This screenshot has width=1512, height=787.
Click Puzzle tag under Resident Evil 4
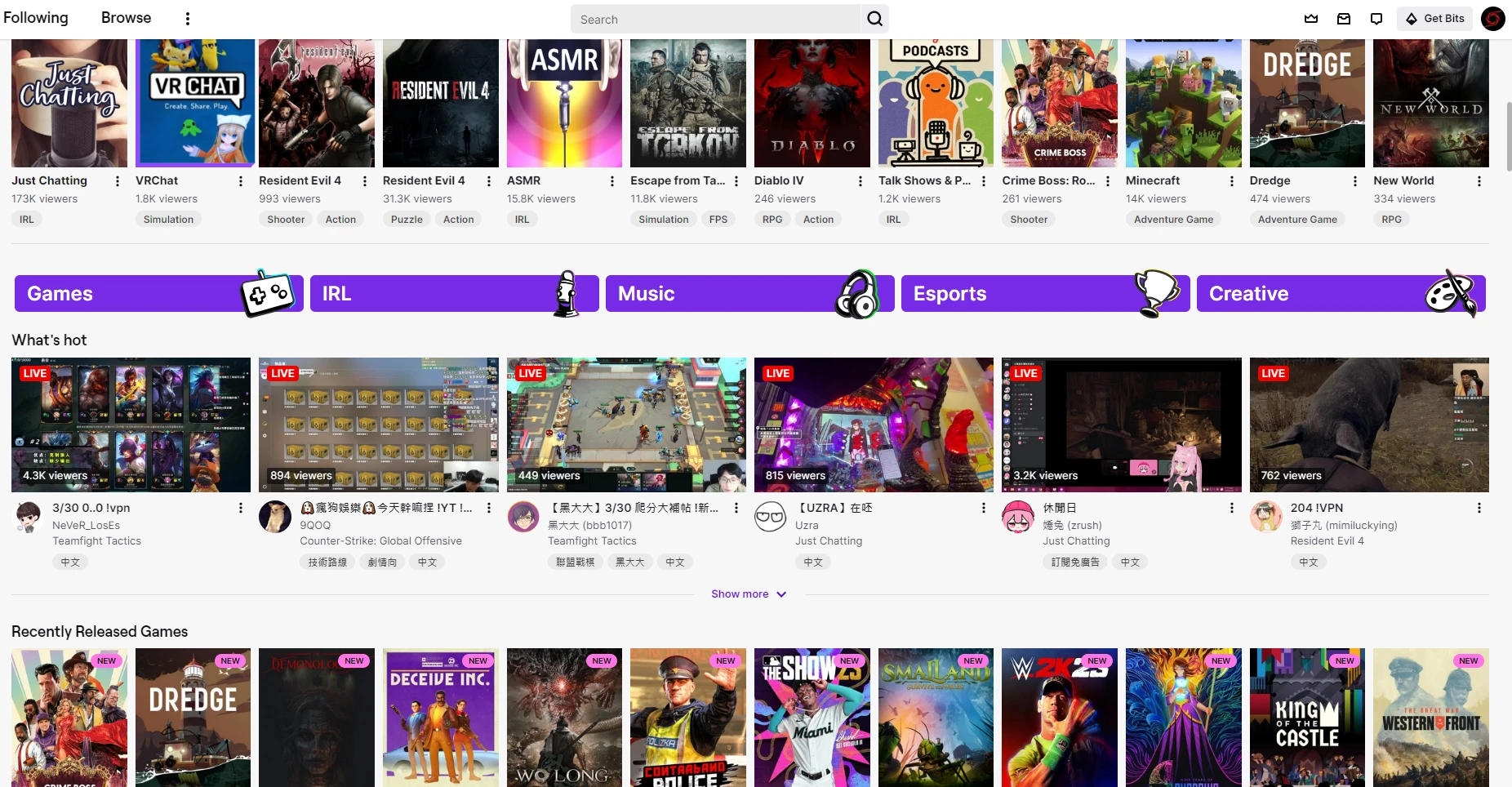point(407,220)
